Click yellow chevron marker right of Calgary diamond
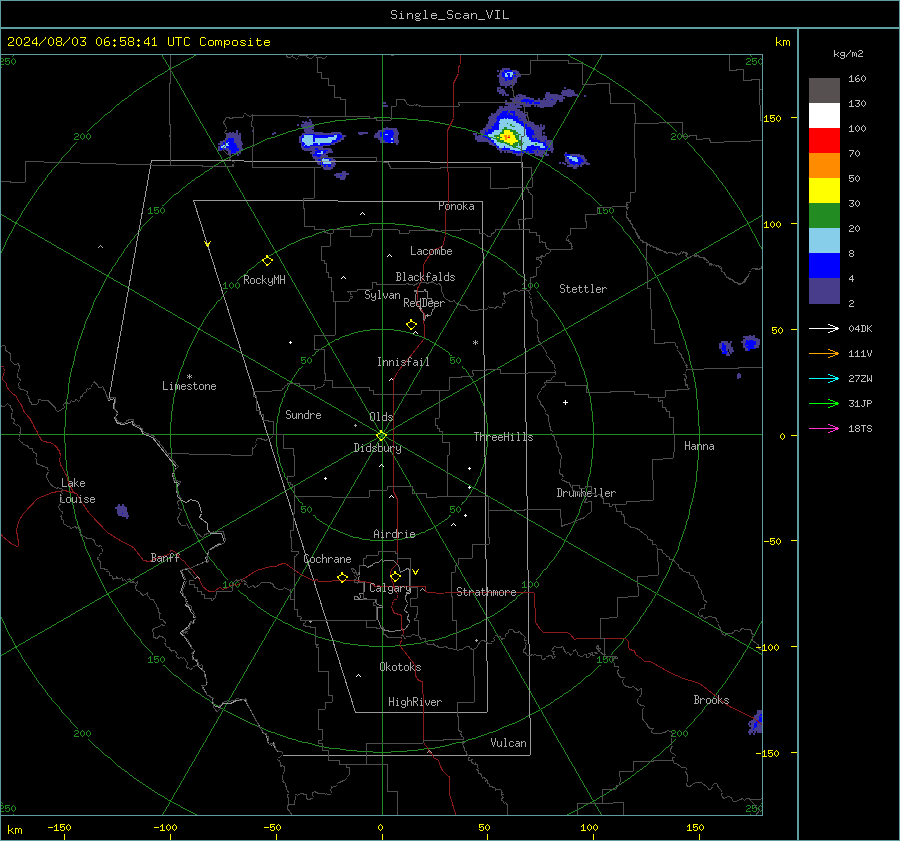Screen dimensions: 900x841 tap(416, 572)
